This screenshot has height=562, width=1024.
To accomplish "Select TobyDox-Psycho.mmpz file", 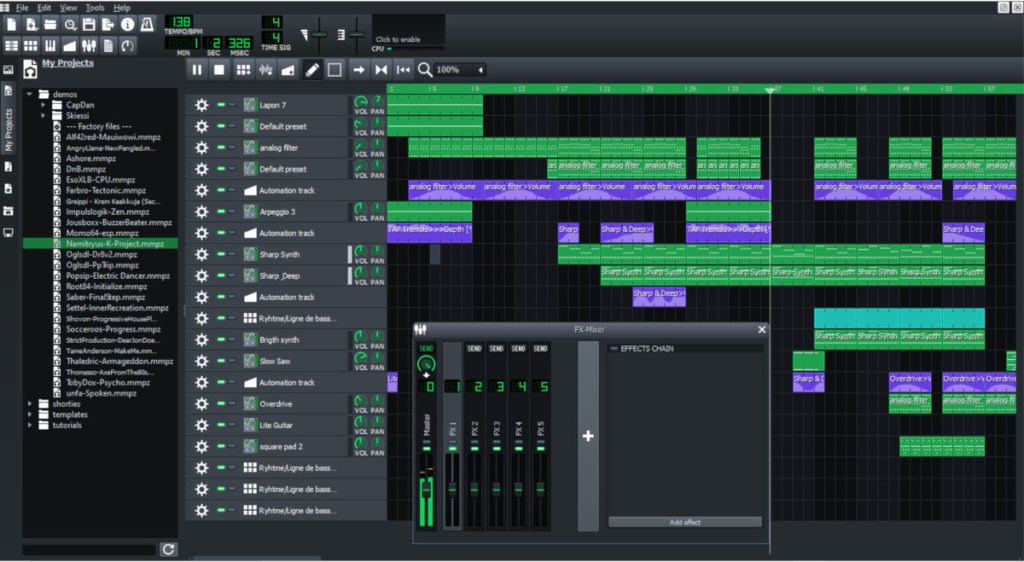I will tap(107, 382).
